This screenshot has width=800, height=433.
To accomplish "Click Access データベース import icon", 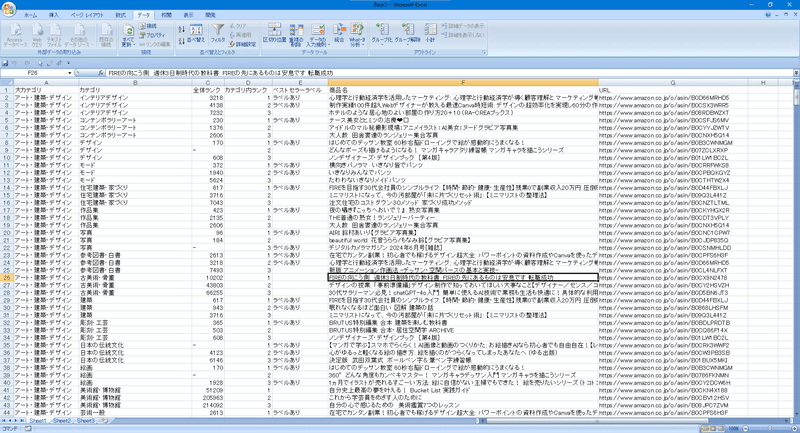I will (15, 35).
